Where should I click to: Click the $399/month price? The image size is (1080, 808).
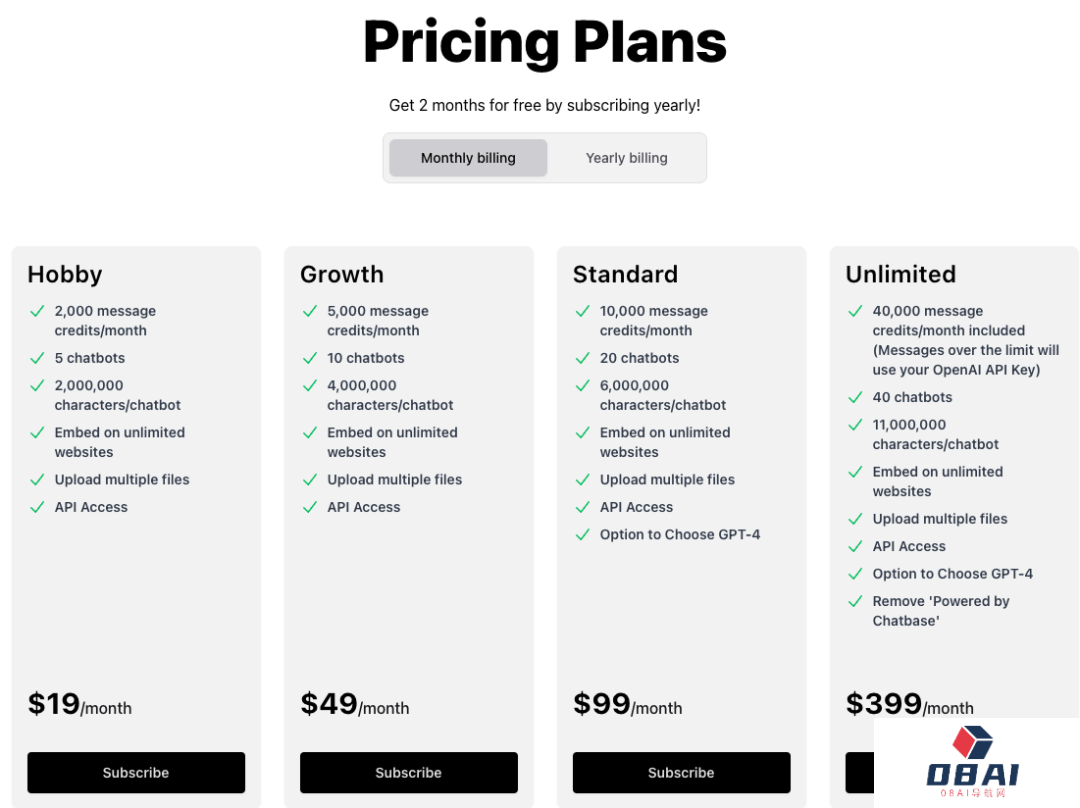coord(909,704)
